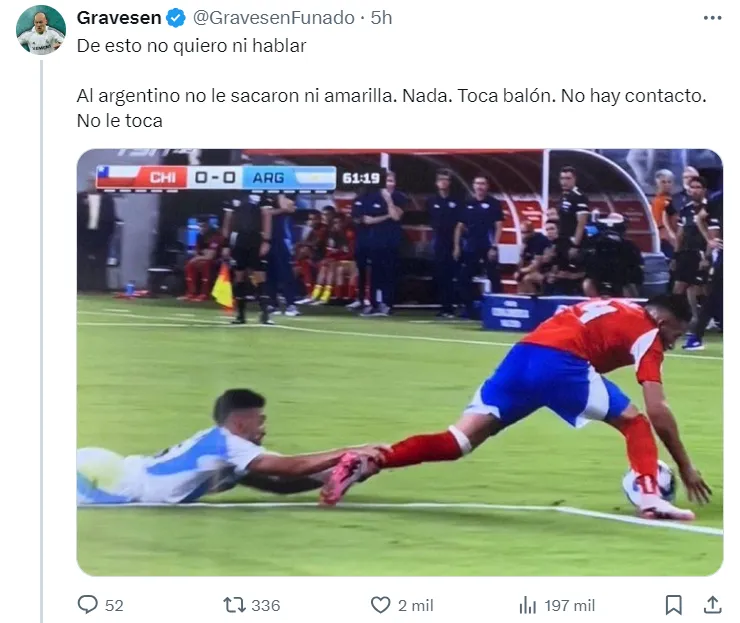Viewport: 740px width, 623px height.
Task: Click the share upload icon
Action: click(713, 605)
